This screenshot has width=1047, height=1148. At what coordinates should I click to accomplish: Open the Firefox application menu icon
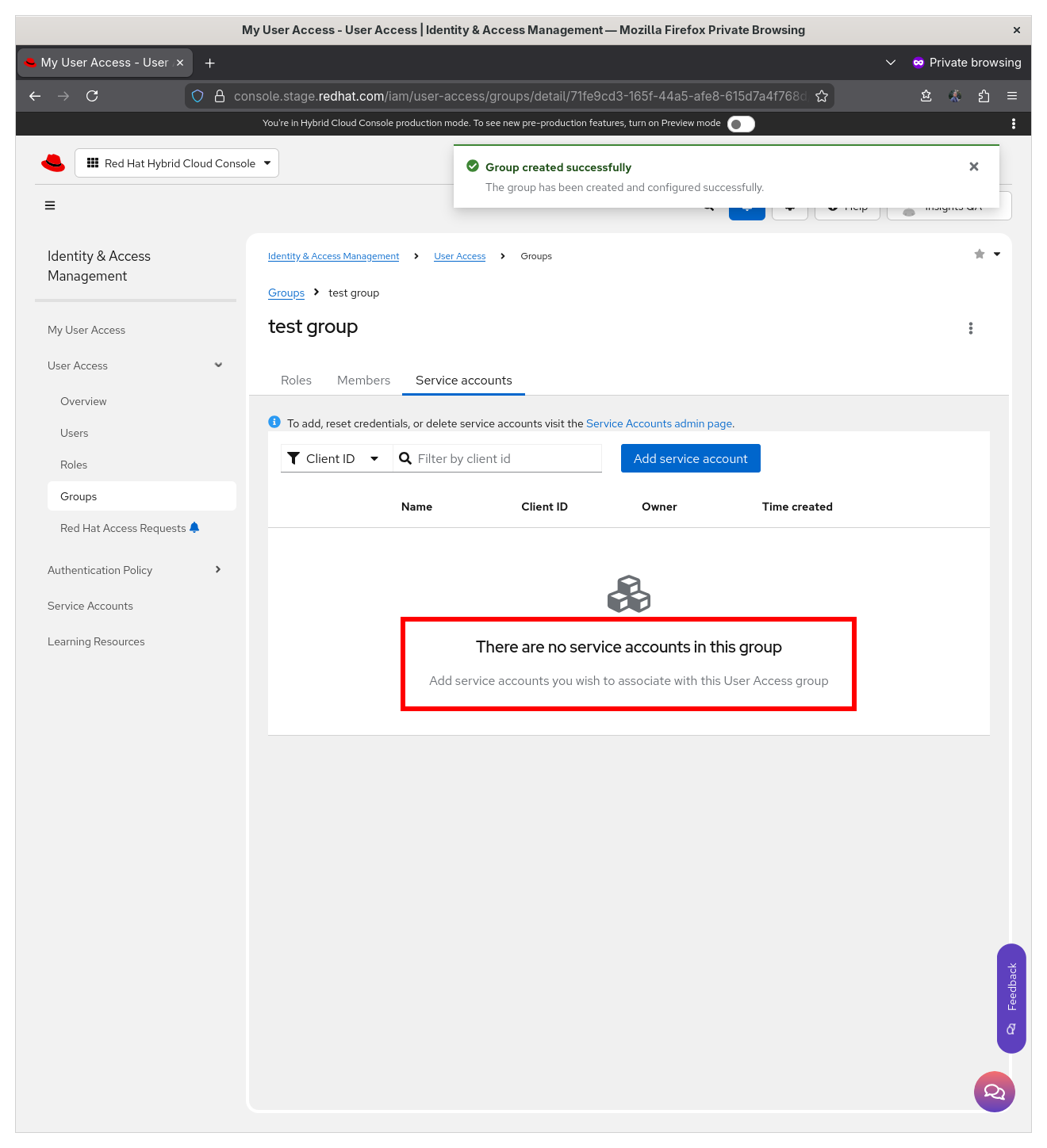(x=1012, y=96)
